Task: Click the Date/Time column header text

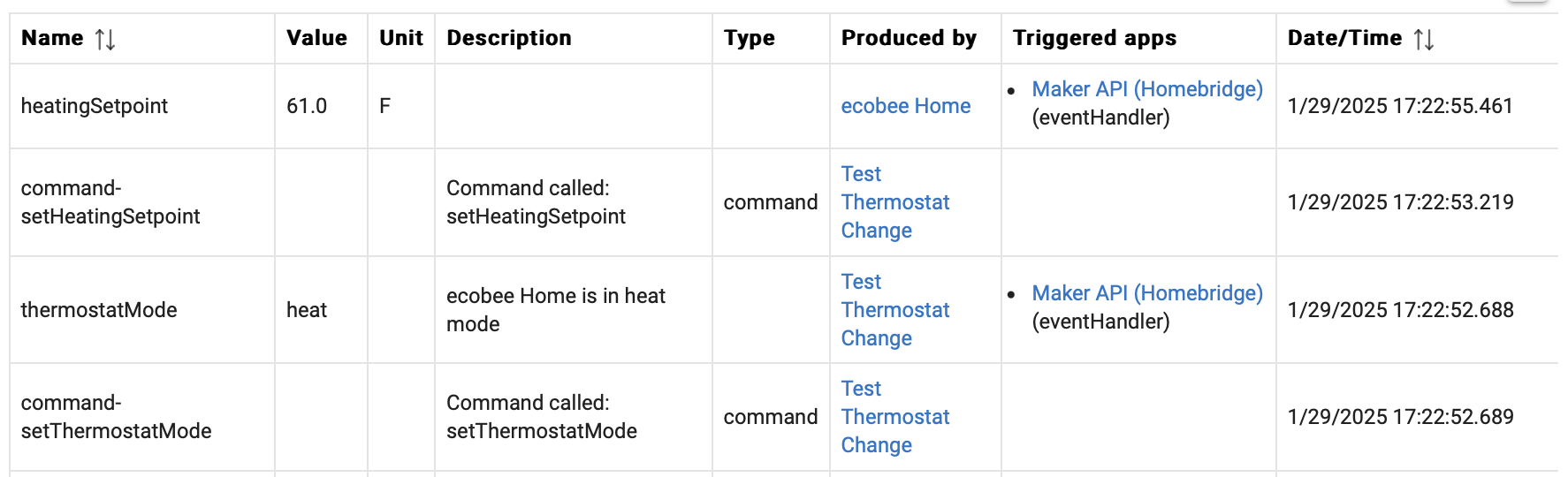Action: 1344,38
